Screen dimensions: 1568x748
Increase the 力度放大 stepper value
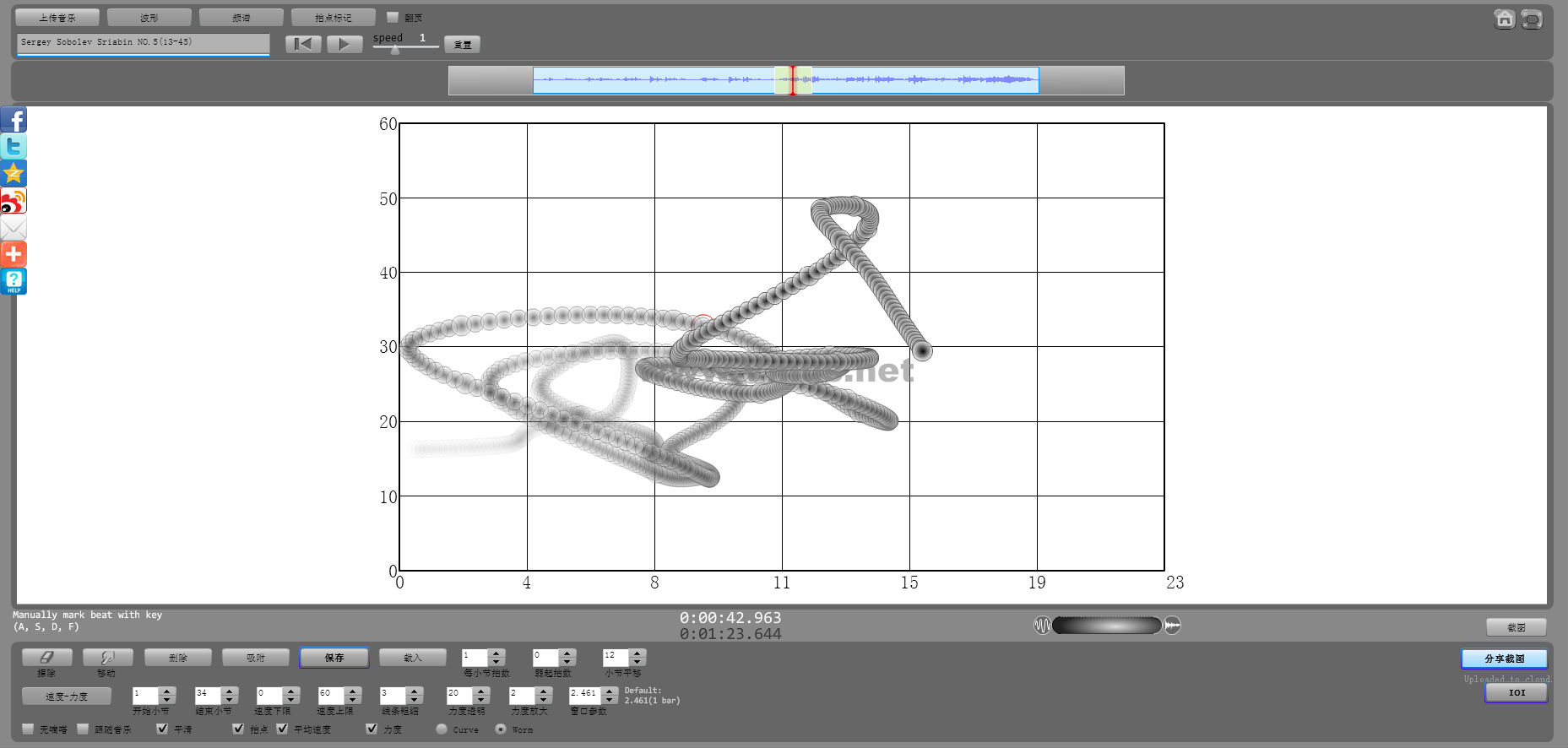(x=544, y=691)
